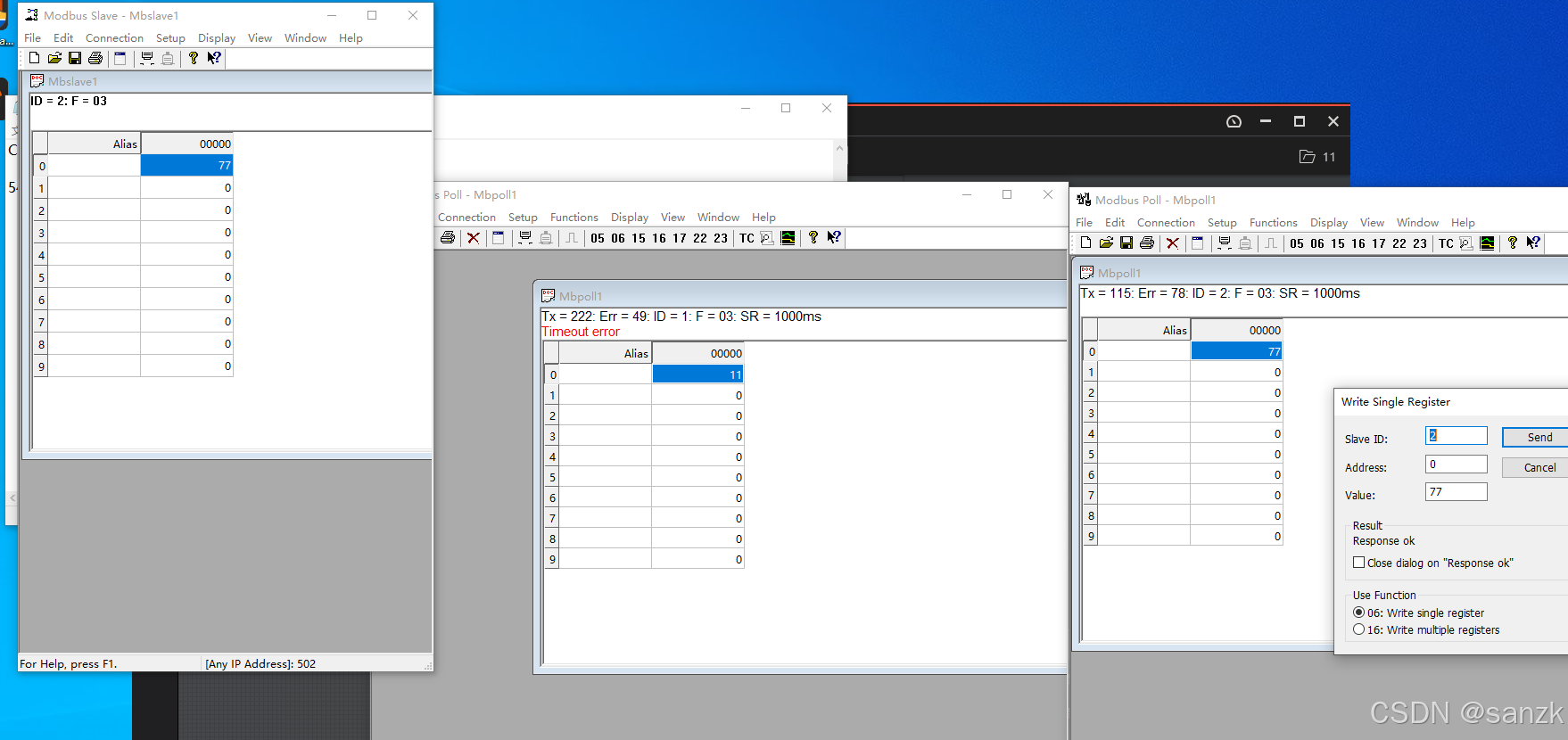Click history clock icon in dark window titlebar
Viewport: 1568px width, 740px height.
click(1234, 121)
